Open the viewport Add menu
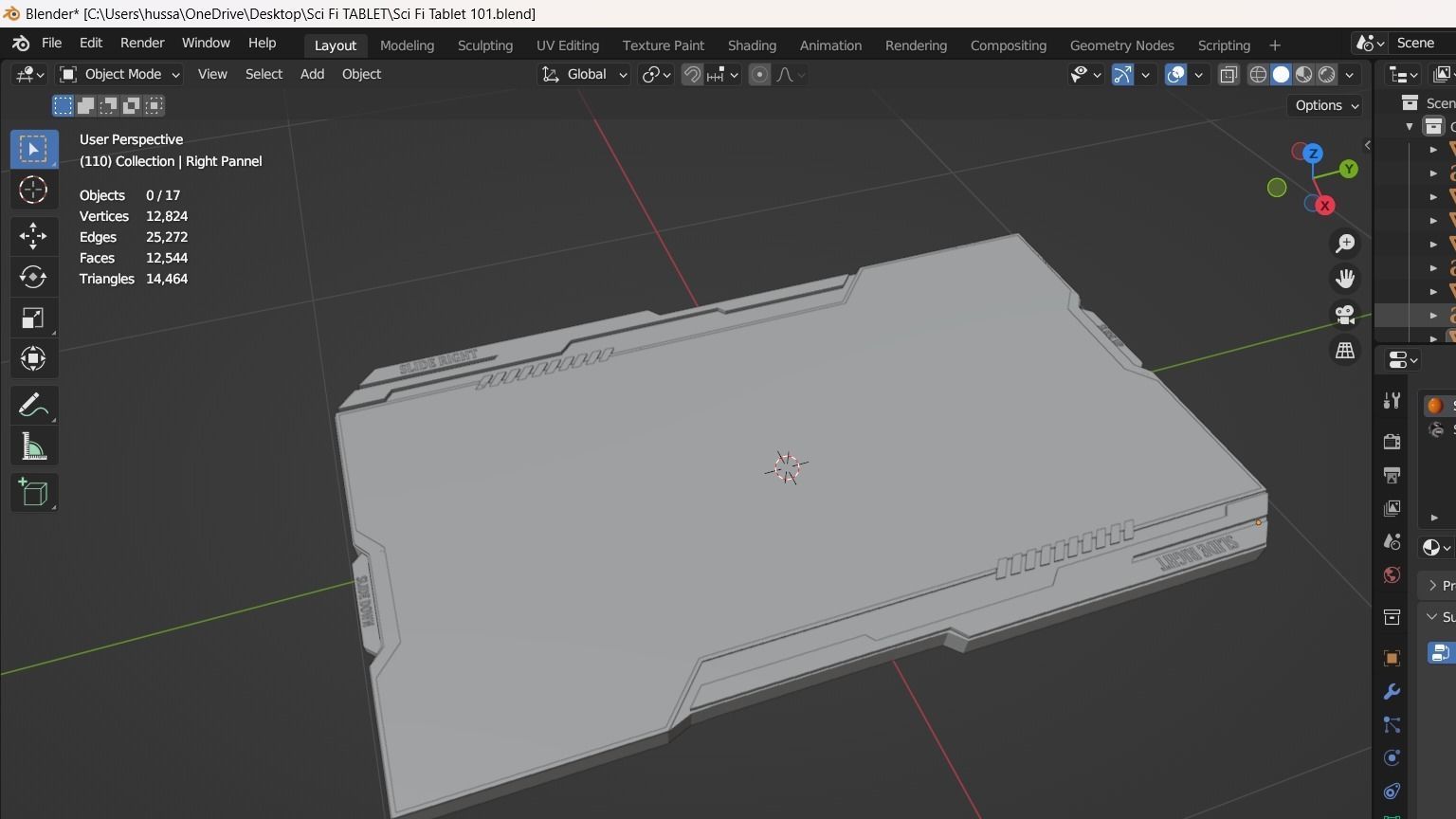The height and width of the screenshot is (819, 1456). coord(312,74)
